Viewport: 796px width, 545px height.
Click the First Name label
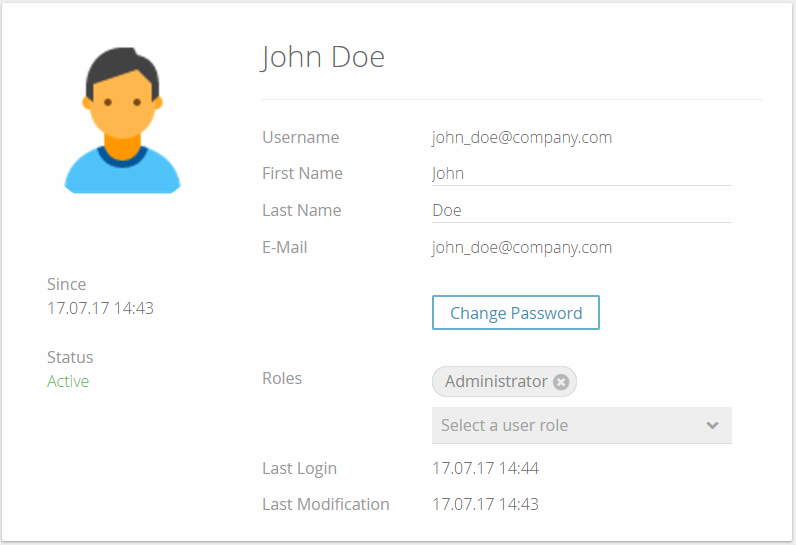(302, 174)
